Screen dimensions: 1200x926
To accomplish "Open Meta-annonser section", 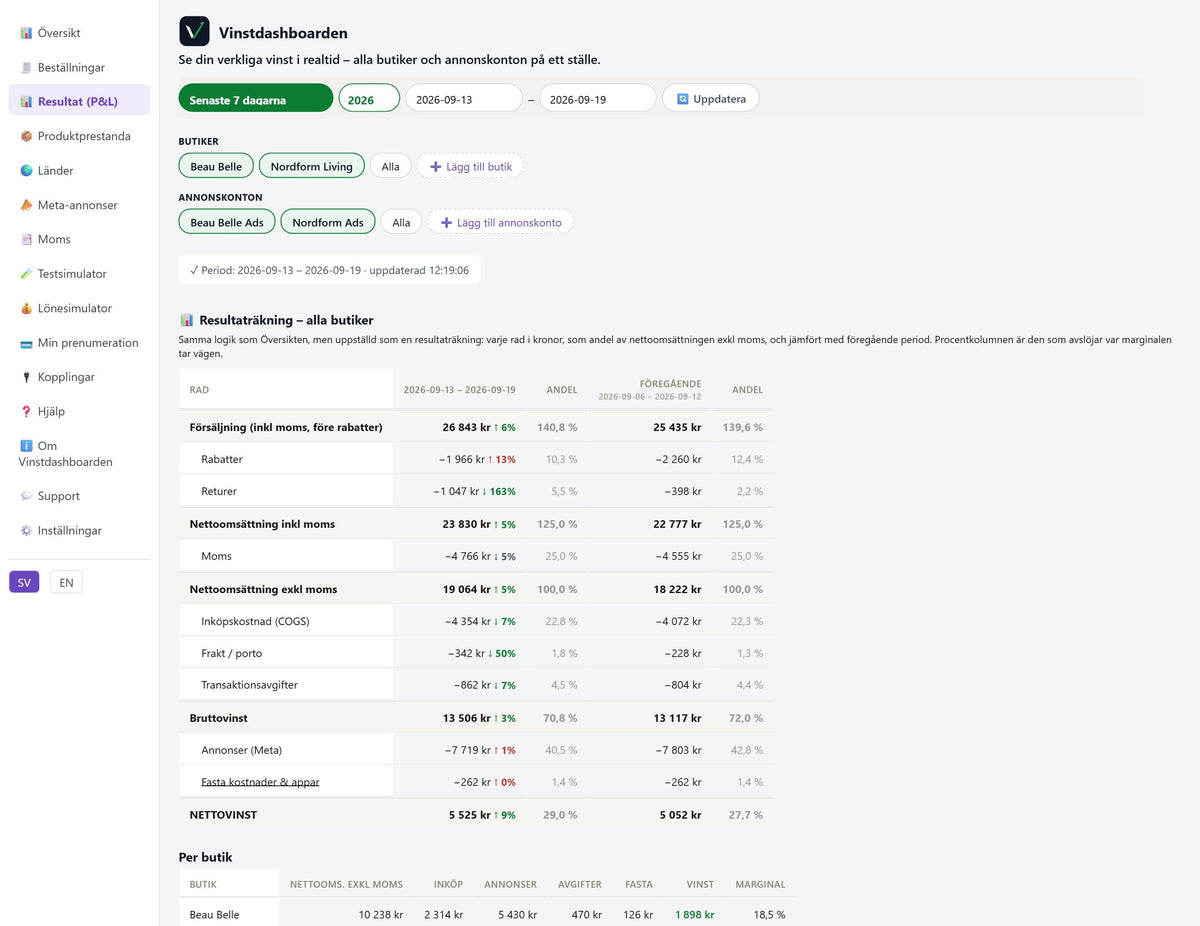I will pyautogui.click(x=79, y=205).
